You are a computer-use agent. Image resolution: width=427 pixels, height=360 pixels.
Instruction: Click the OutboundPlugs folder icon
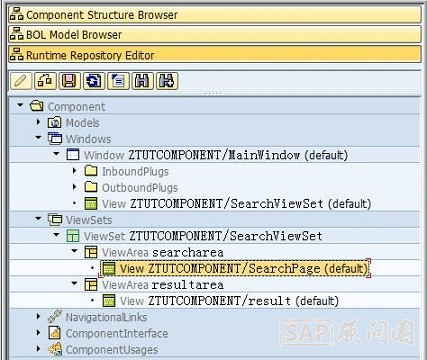(x=91, y=187)
